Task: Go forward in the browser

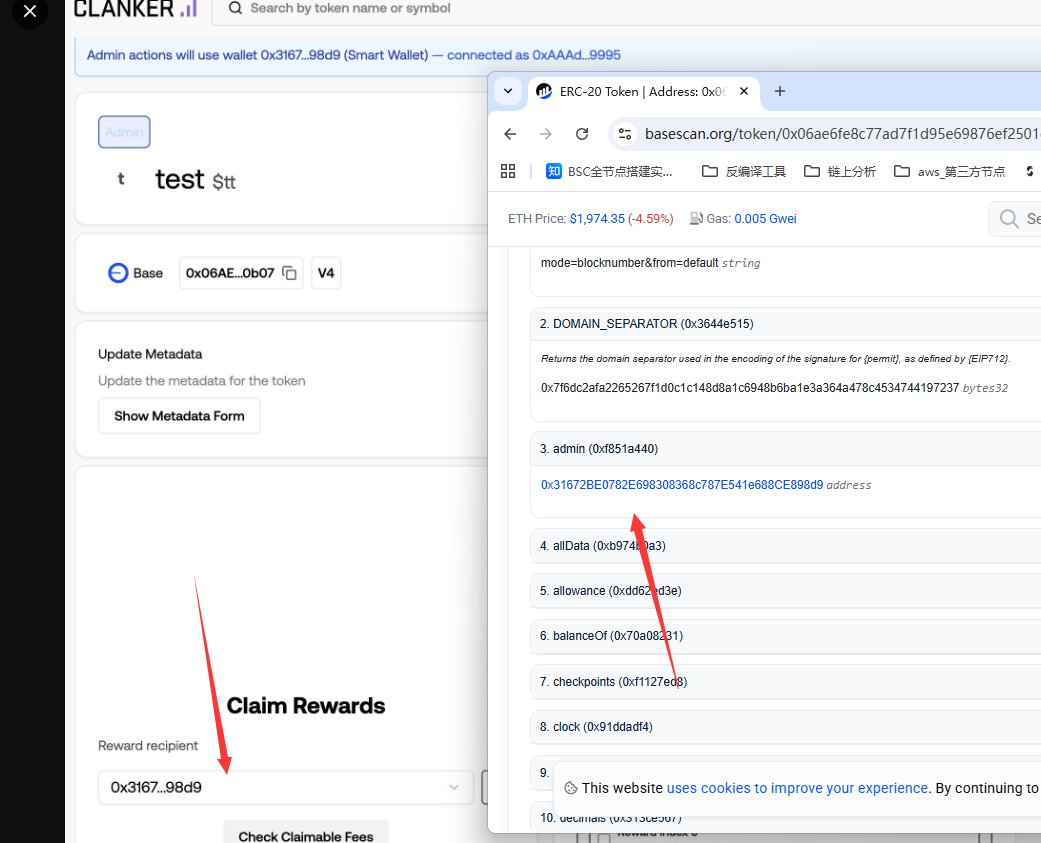Action: (x=546, y=134)
